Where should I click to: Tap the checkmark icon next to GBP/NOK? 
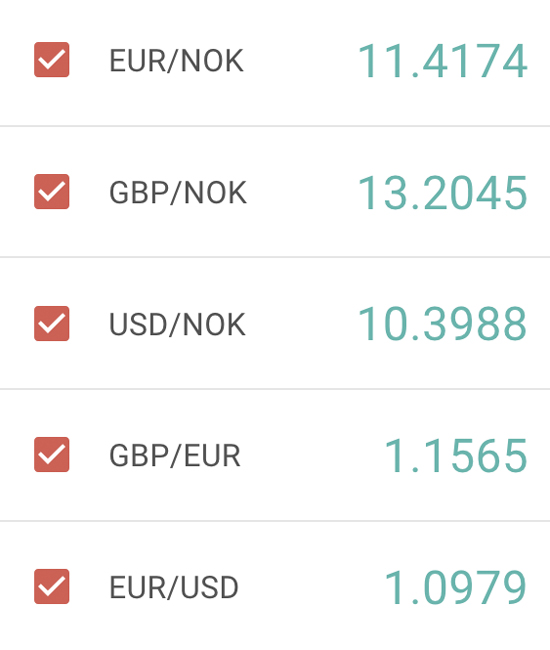[51, 192]
